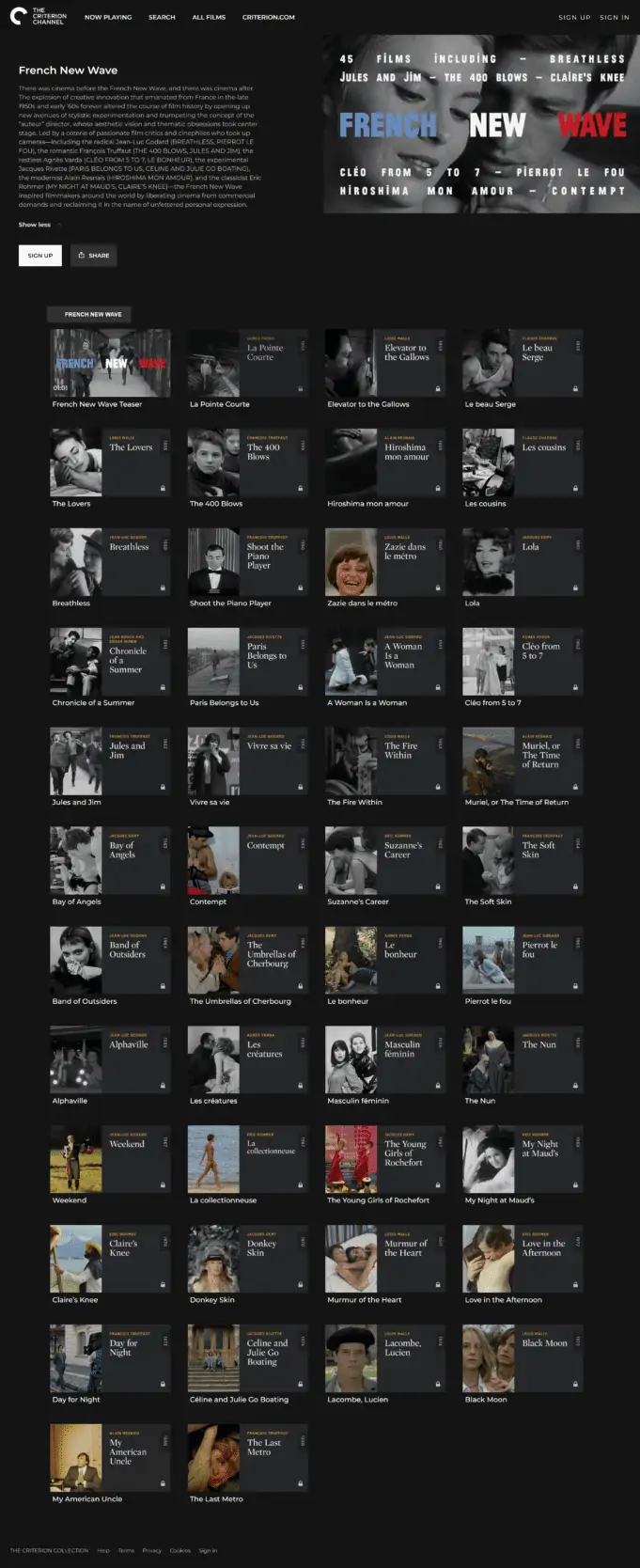Click the lock icon on The Lovers card

(x=163, y=488)
